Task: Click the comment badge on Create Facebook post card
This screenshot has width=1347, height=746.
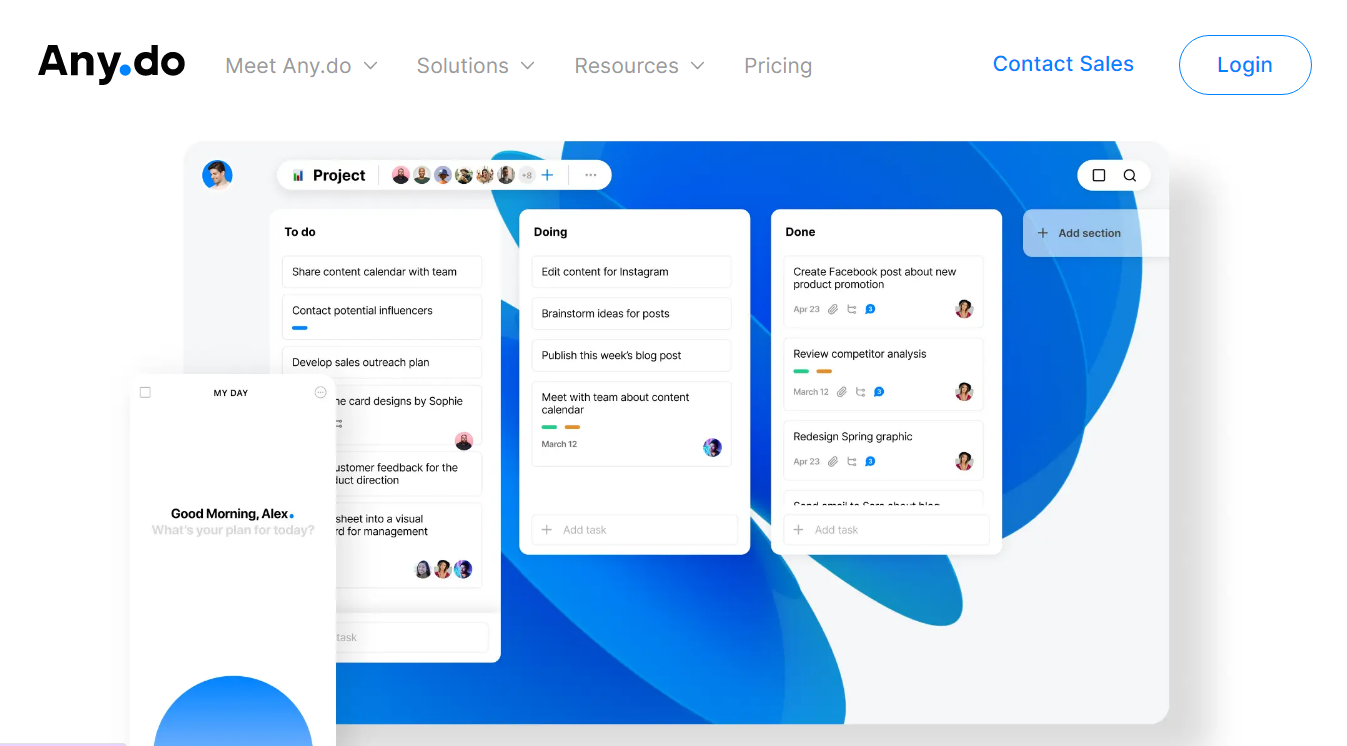Action: tap(870, 309)
